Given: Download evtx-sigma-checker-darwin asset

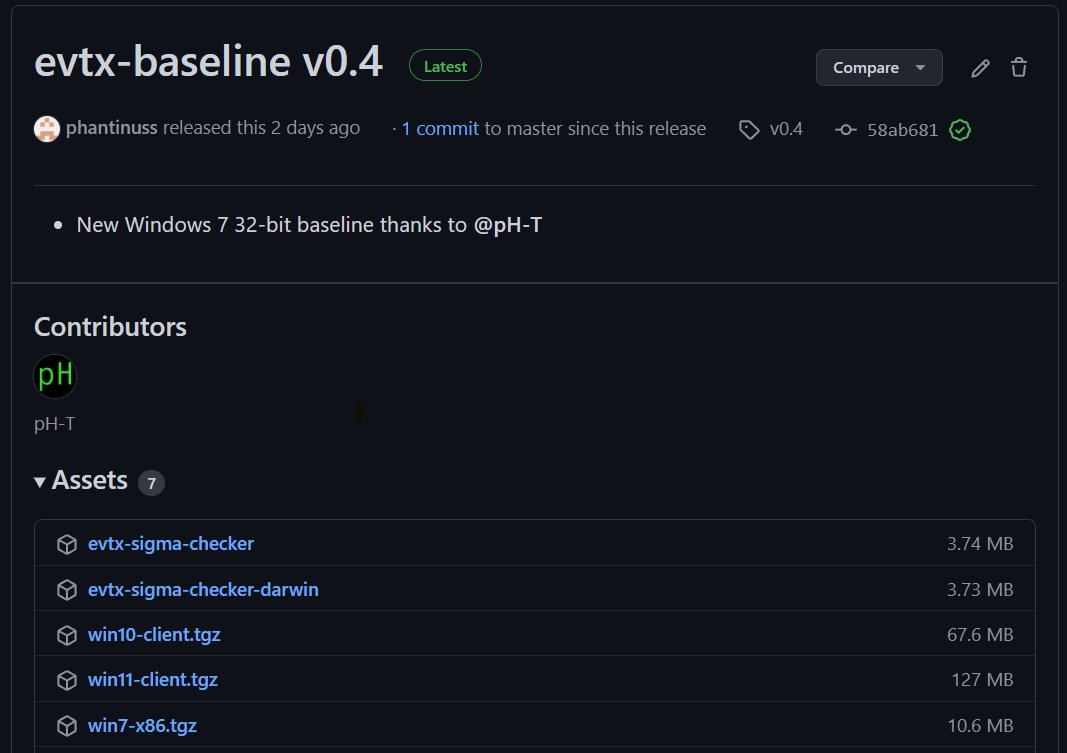Looking at the screenshot, I should click(x=203, y=589).
